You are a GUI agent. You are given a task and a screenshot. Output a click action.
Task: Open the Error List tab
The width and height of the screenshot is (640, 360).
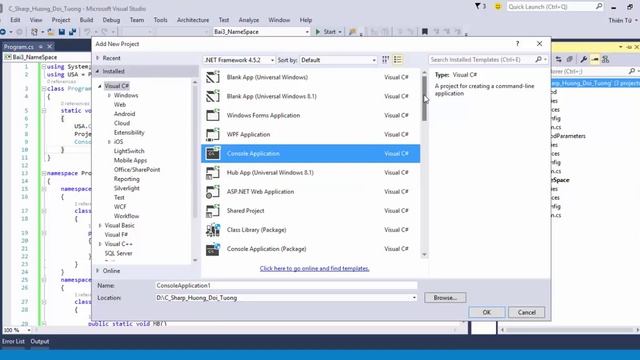coord(13,341)
